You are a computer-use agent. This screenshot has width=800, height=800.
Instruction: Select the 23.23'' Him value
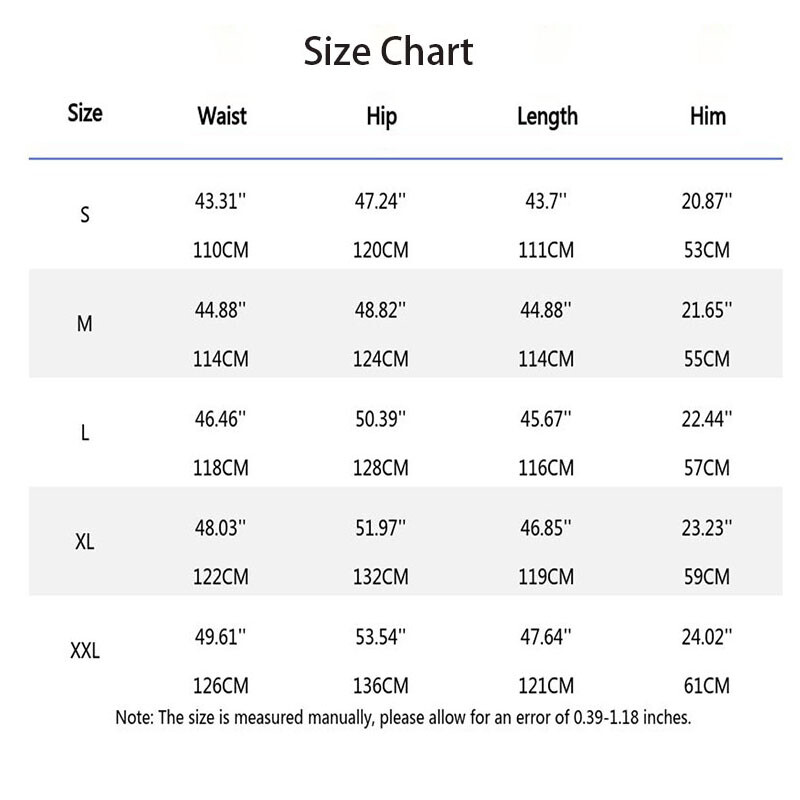(706, 527)
